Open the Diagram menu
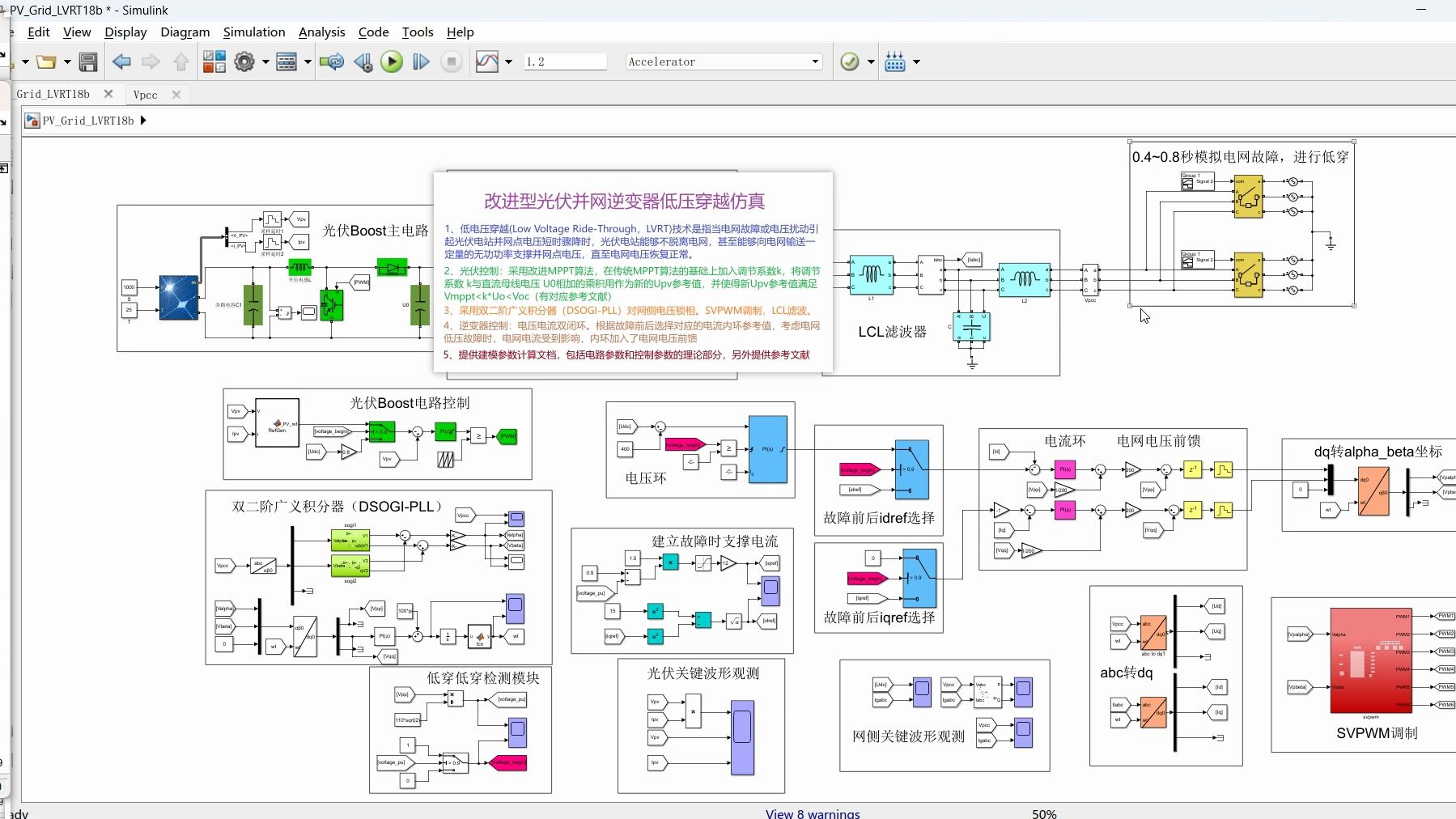The height and width of the screenshot is (819, 1456). tap(185, 32)
